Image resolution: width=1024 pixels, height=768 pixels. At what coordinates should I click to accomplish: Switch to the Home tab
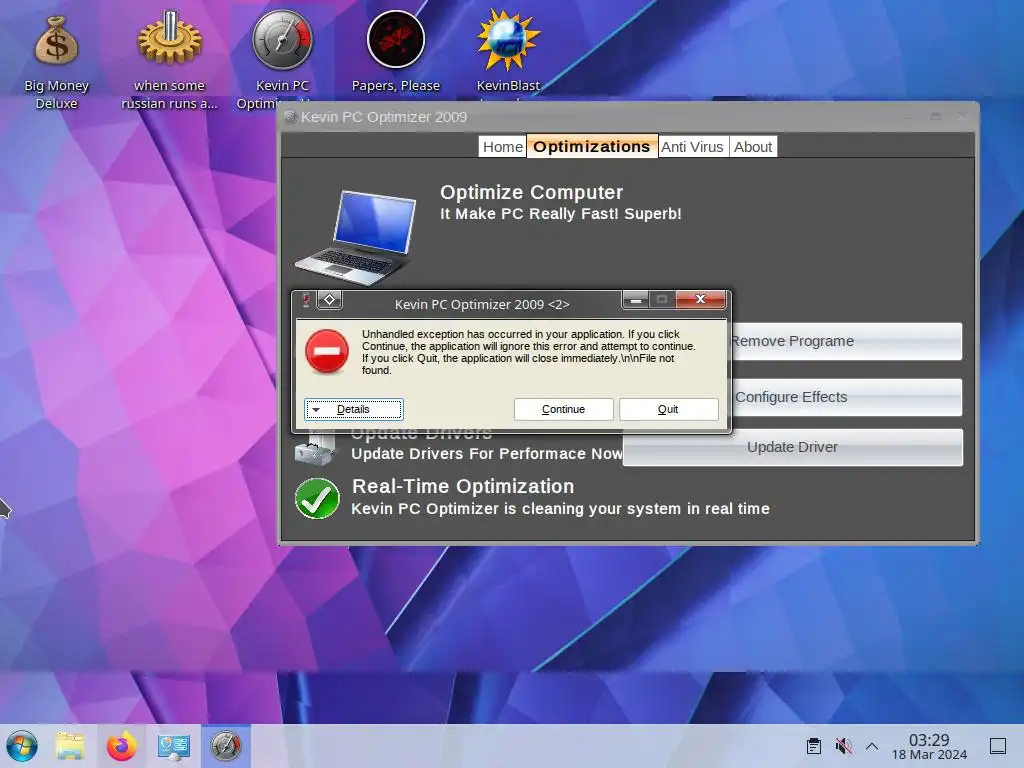point(502,147)
